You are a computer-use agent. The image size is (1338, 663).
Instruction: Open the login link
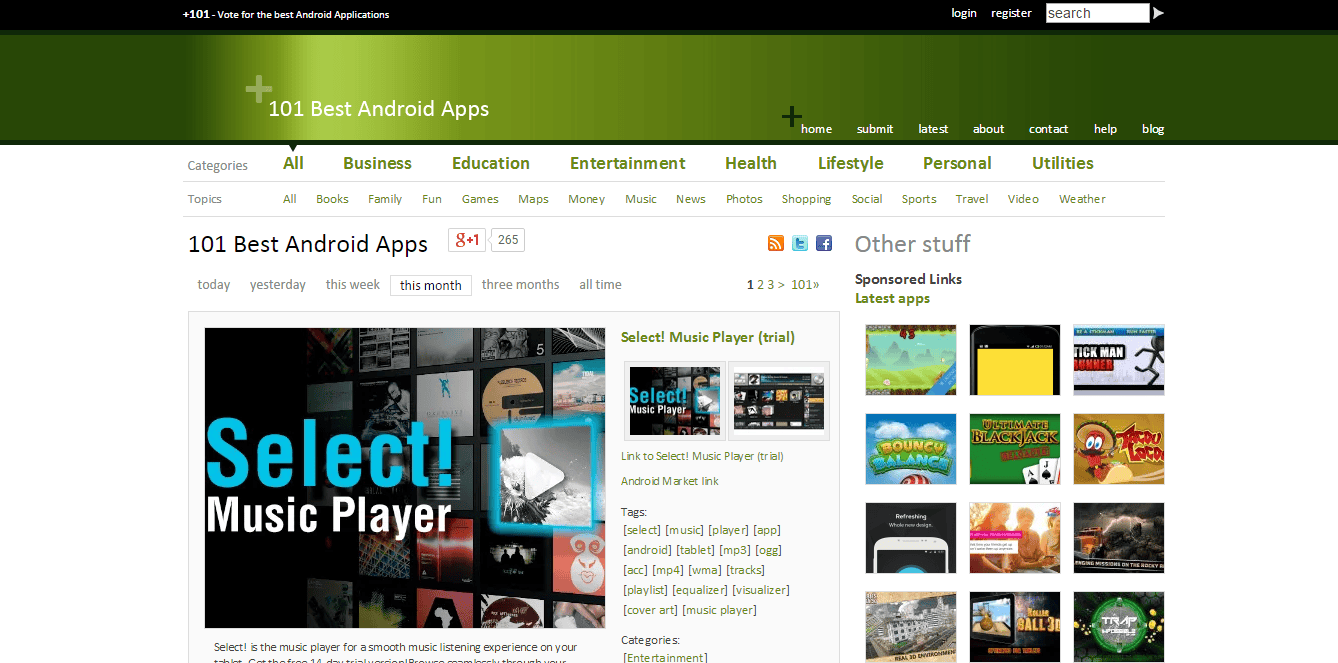964,13
